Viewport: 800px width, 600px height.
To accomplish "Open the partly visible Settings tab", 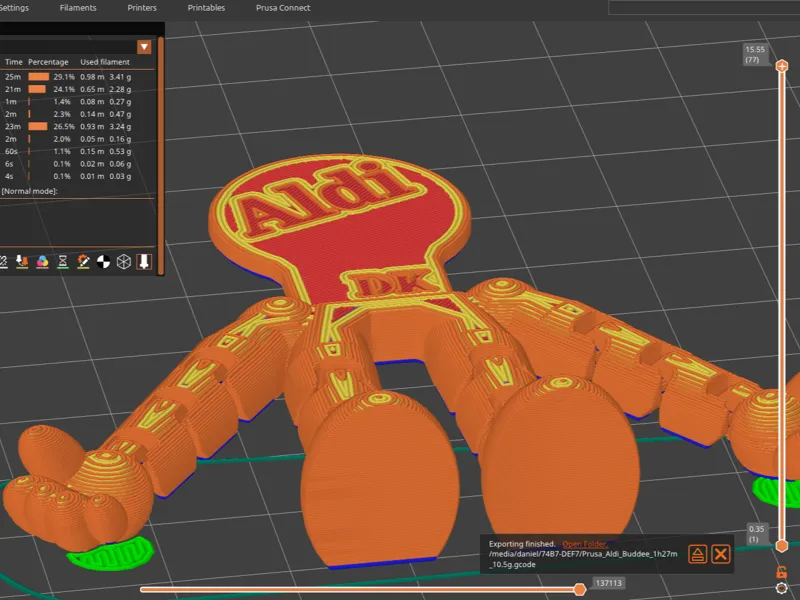I will [x=14, y=8].
